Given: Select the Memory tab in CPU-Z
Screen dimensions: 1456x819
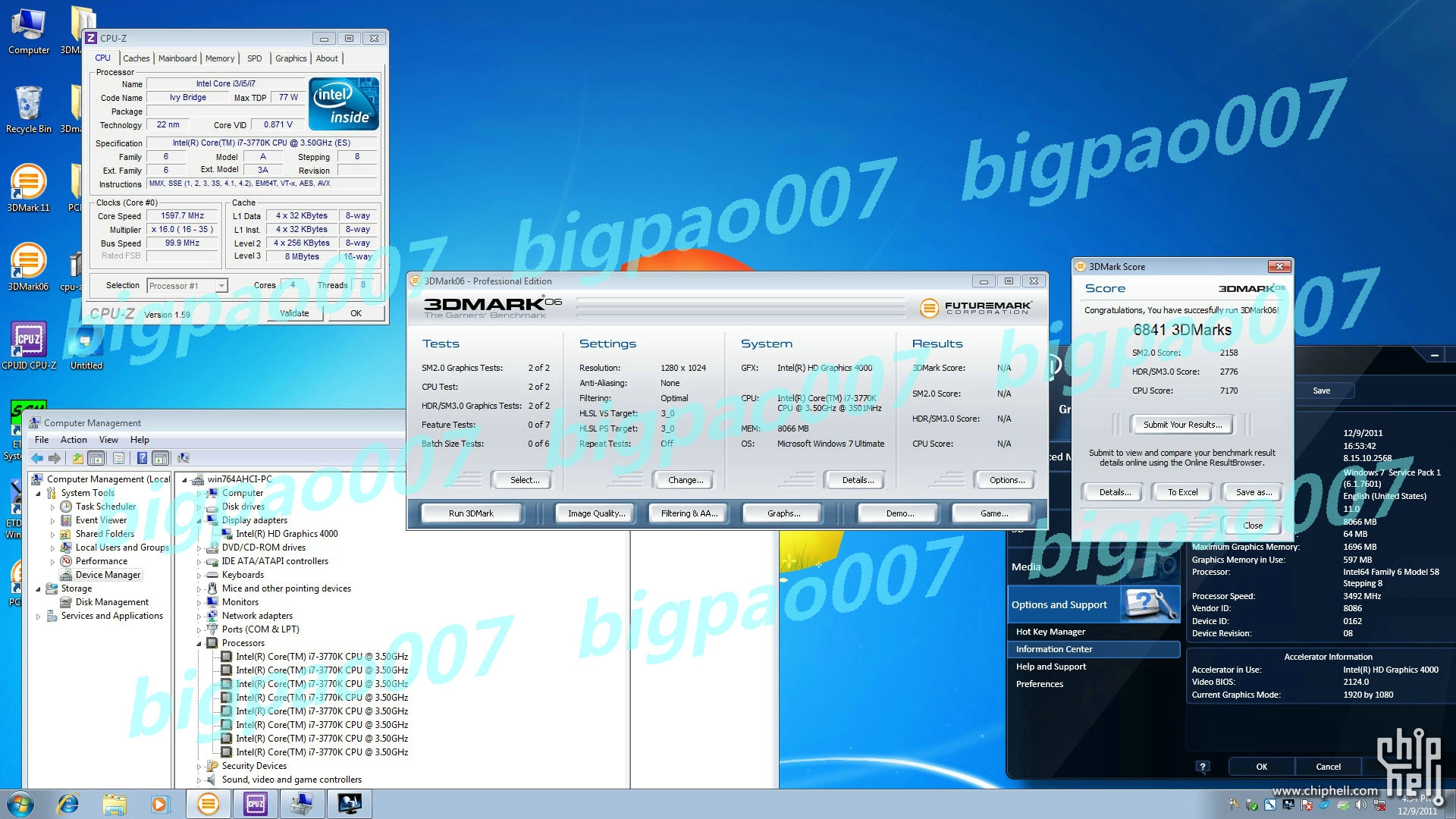Looking at the screenshot, I should [221, 58].
